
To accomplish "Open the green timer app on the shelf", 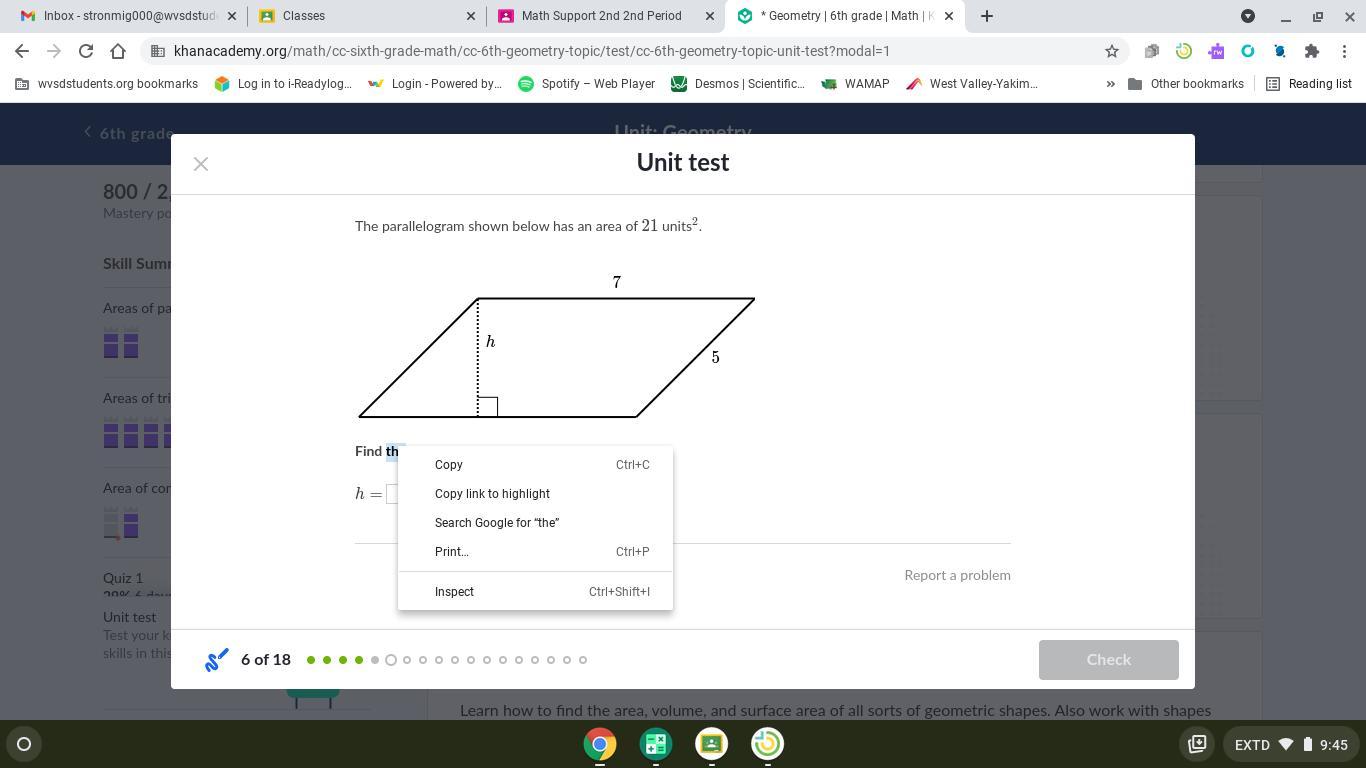I will [768, 744].
